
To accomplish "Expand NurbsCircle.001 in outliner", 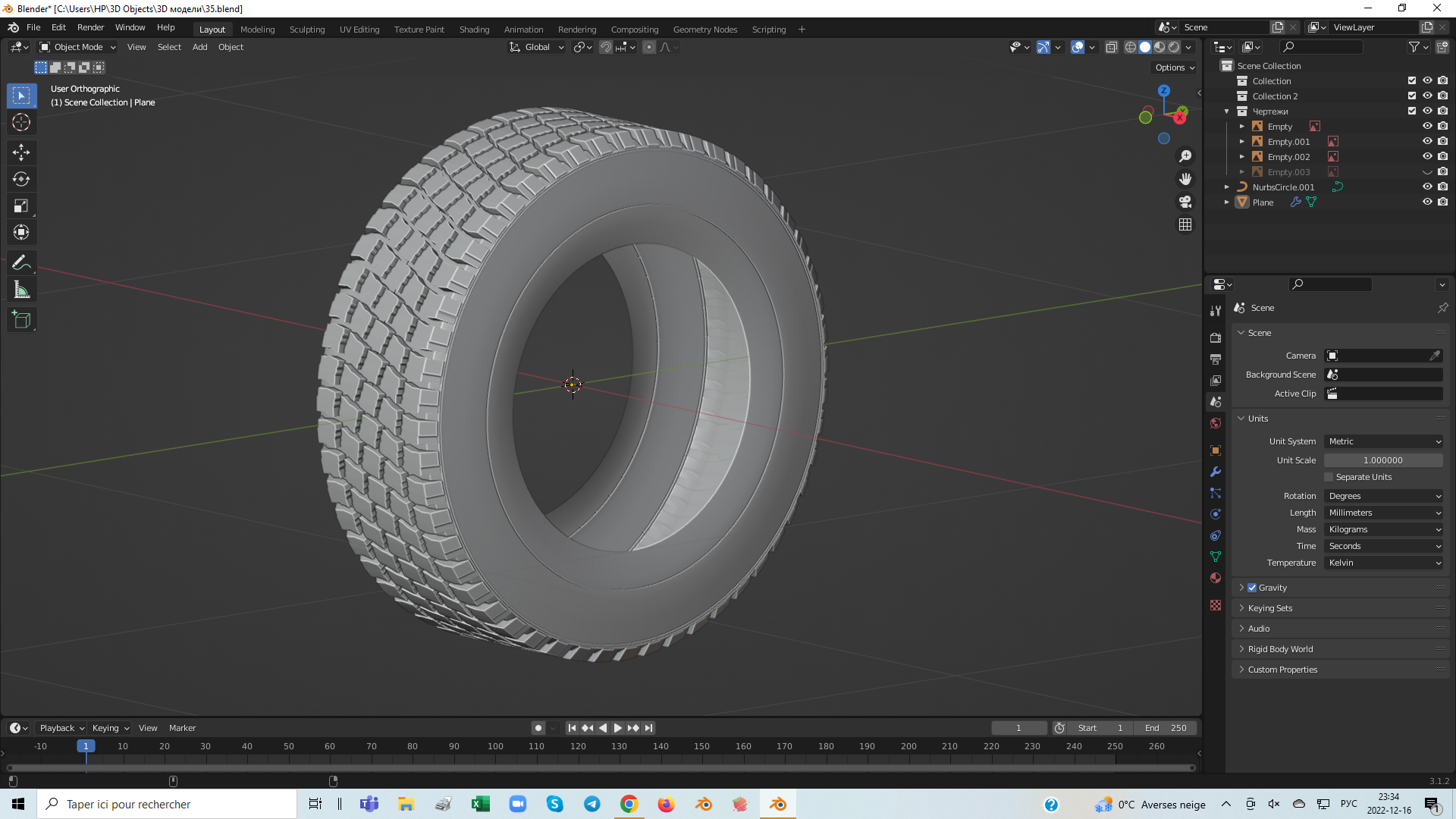I will pyautogui.click(x=1227, y=187).
